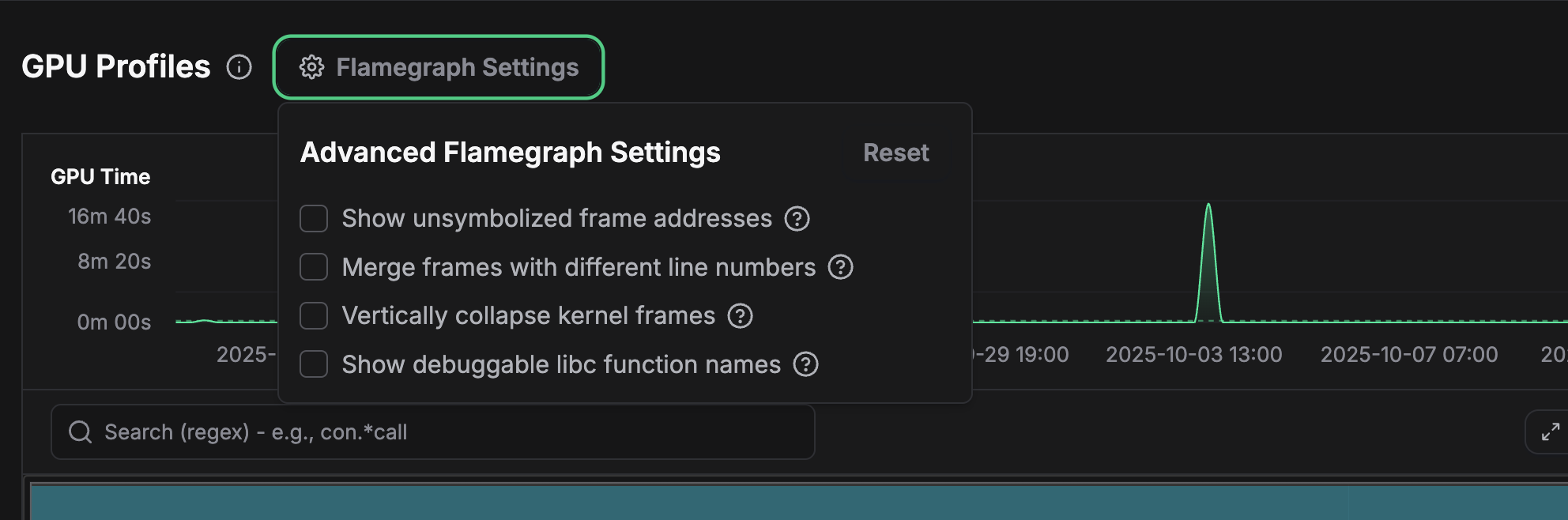
Task: Click the GPU Time chart title
Action: [x=100, y=177]
